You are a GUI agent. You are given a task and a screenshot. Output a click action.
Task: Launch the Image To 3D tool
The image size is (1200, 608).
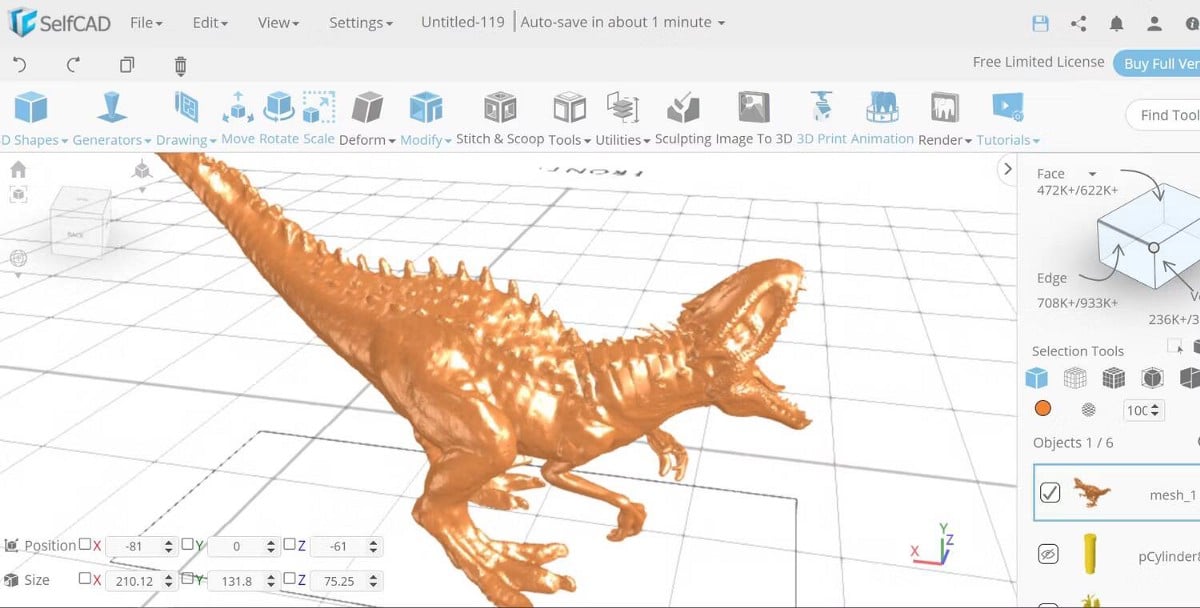(x=753, y=109)
